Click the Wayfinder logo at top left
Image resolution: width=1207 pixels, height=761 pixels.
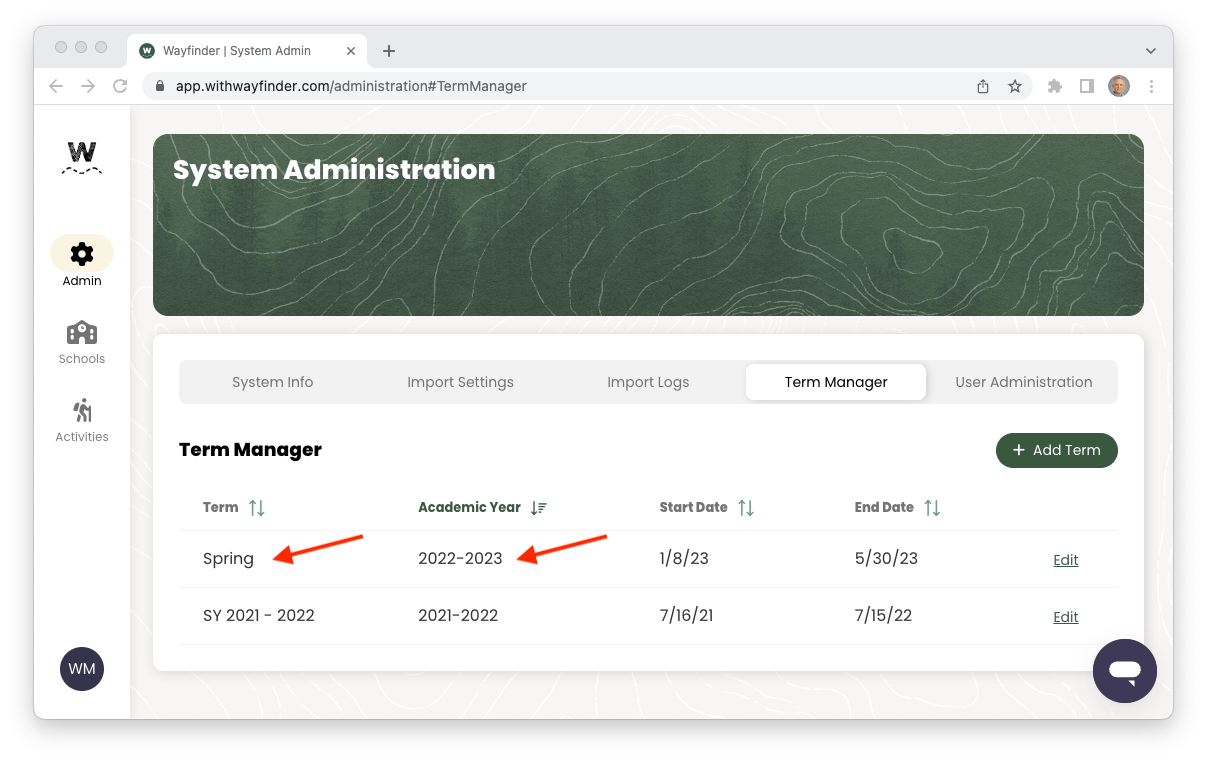point(81,157)
